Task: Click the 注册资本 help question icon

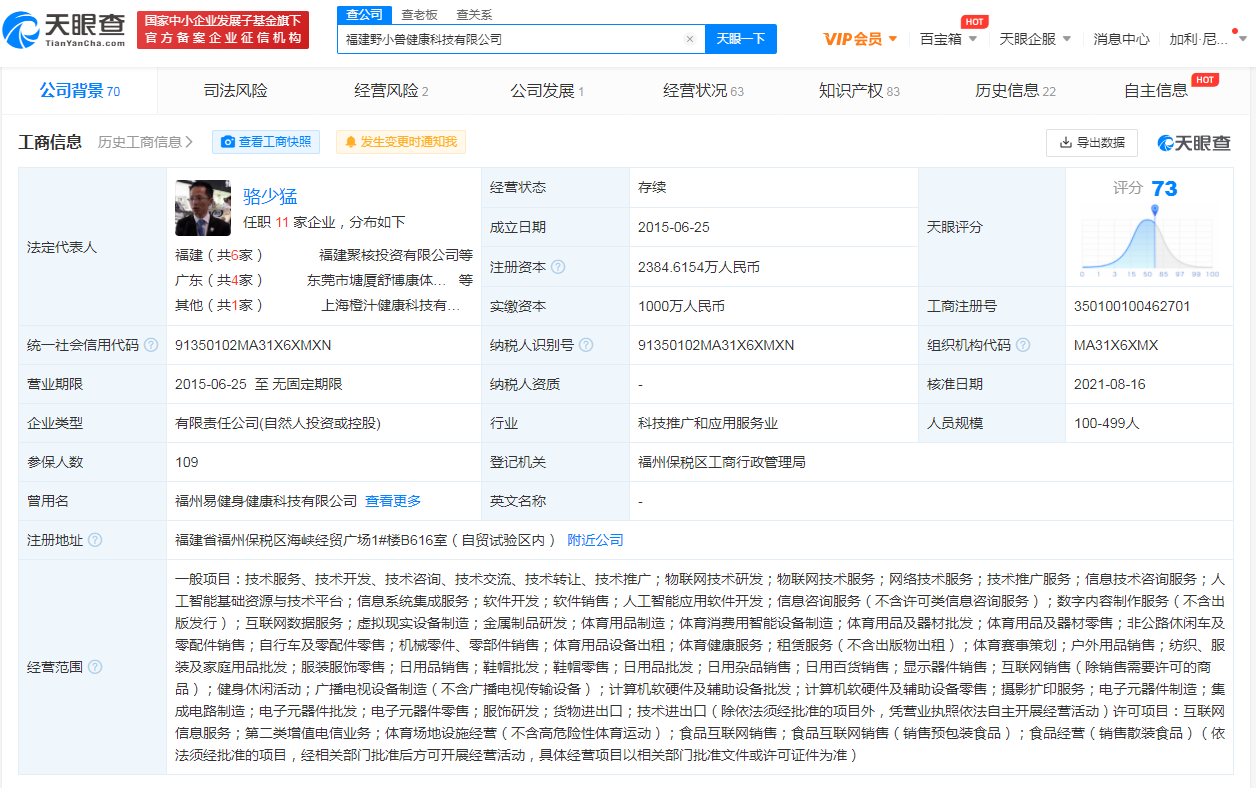Action: coord(558,267)
